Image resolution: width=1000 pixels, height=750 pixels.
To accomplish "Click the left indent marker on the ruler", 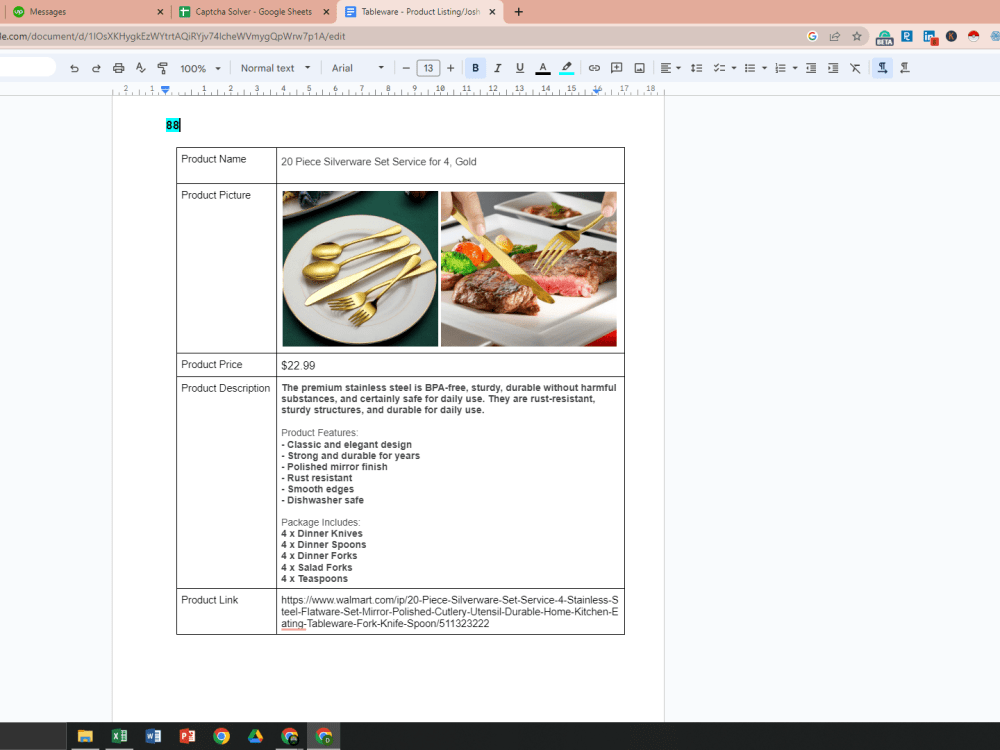I will click(x=165, y=90).
